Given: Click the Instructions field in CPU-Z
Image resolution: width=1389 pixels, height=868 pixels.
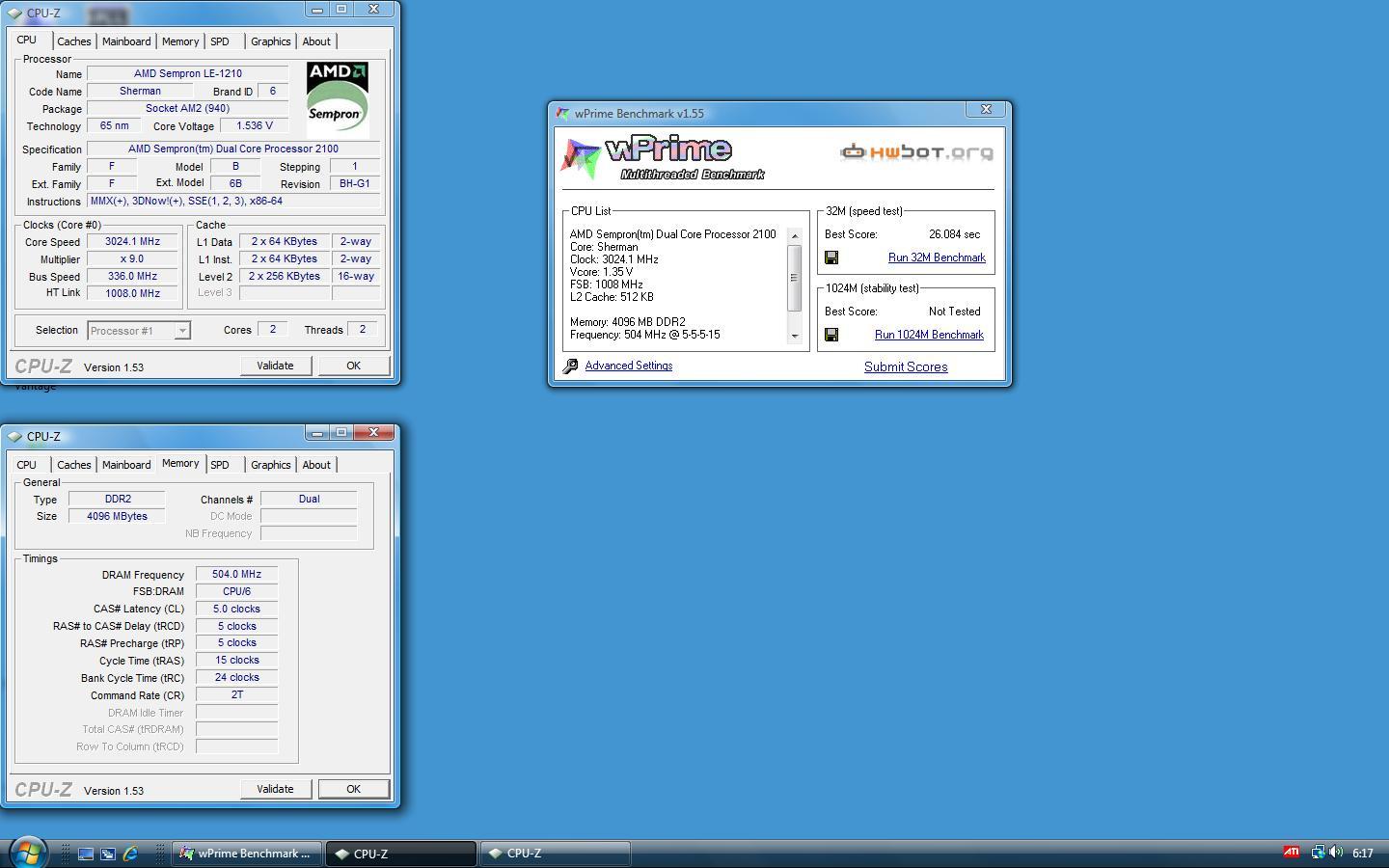Looking at the screenshot, I should [x=233, y=201].
